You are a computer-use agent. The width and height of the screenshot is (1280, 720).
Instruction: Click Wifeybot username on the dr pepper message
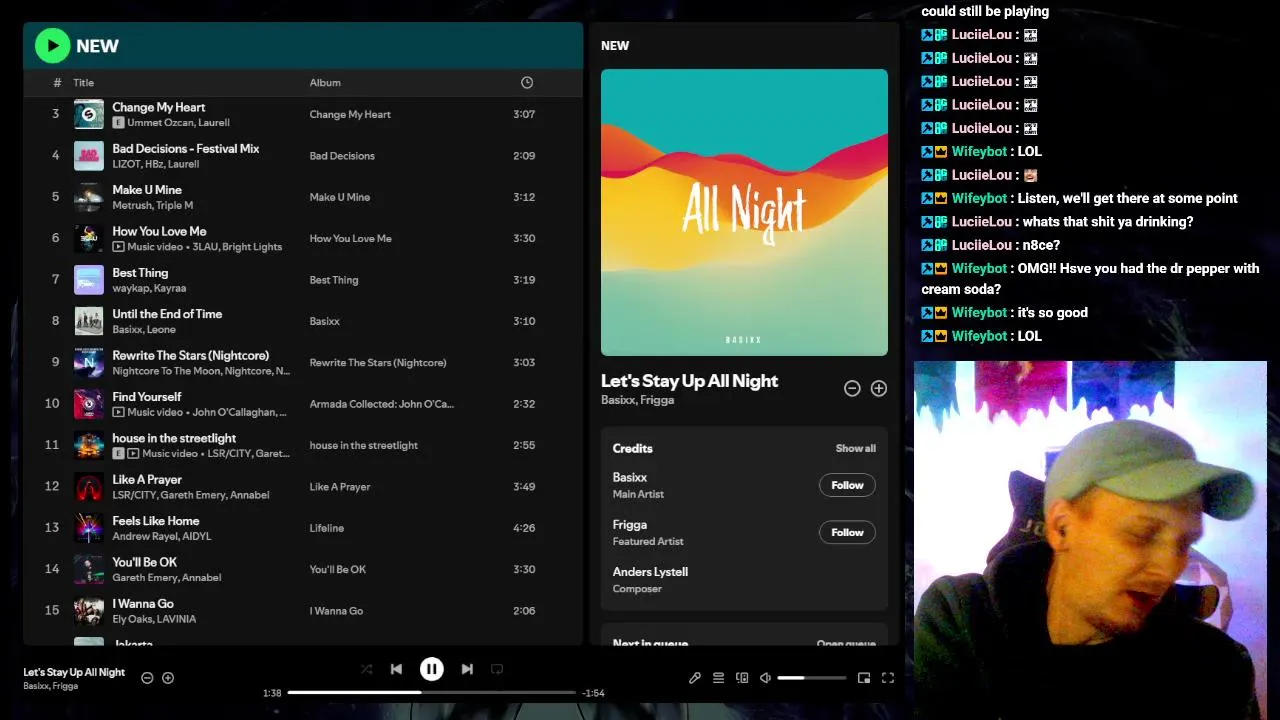pyautogui.click(x=979, y=268)
